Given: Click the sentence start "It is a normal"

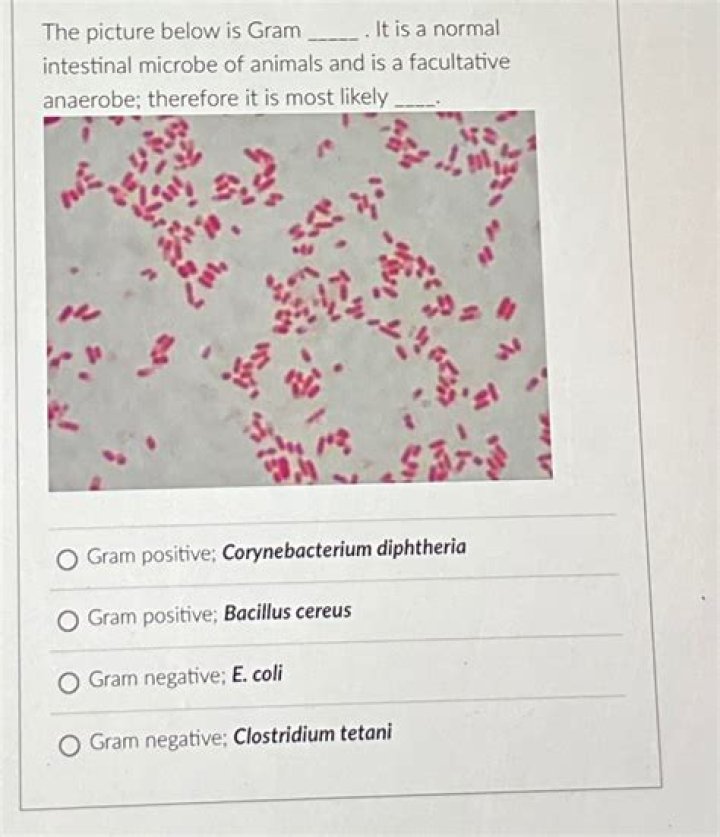Looking at the screenshot, I should point(438,29).
